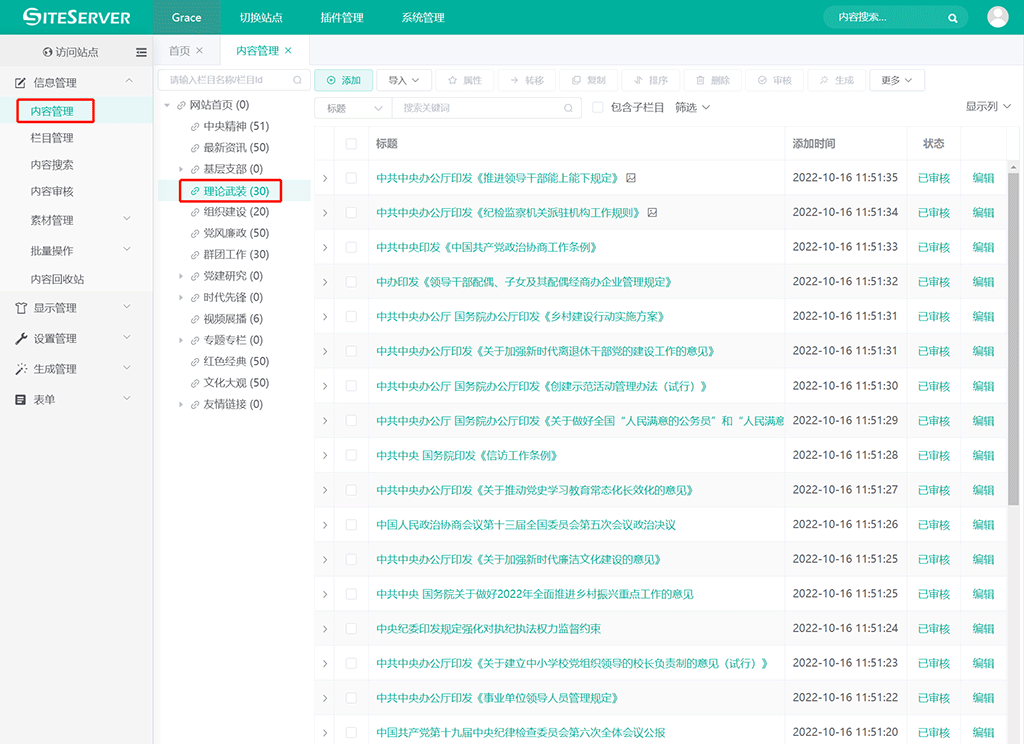This screenshot has height=744, width=1024.
Task: Expand the 基层支部 tree node
Action: point(181,169)
